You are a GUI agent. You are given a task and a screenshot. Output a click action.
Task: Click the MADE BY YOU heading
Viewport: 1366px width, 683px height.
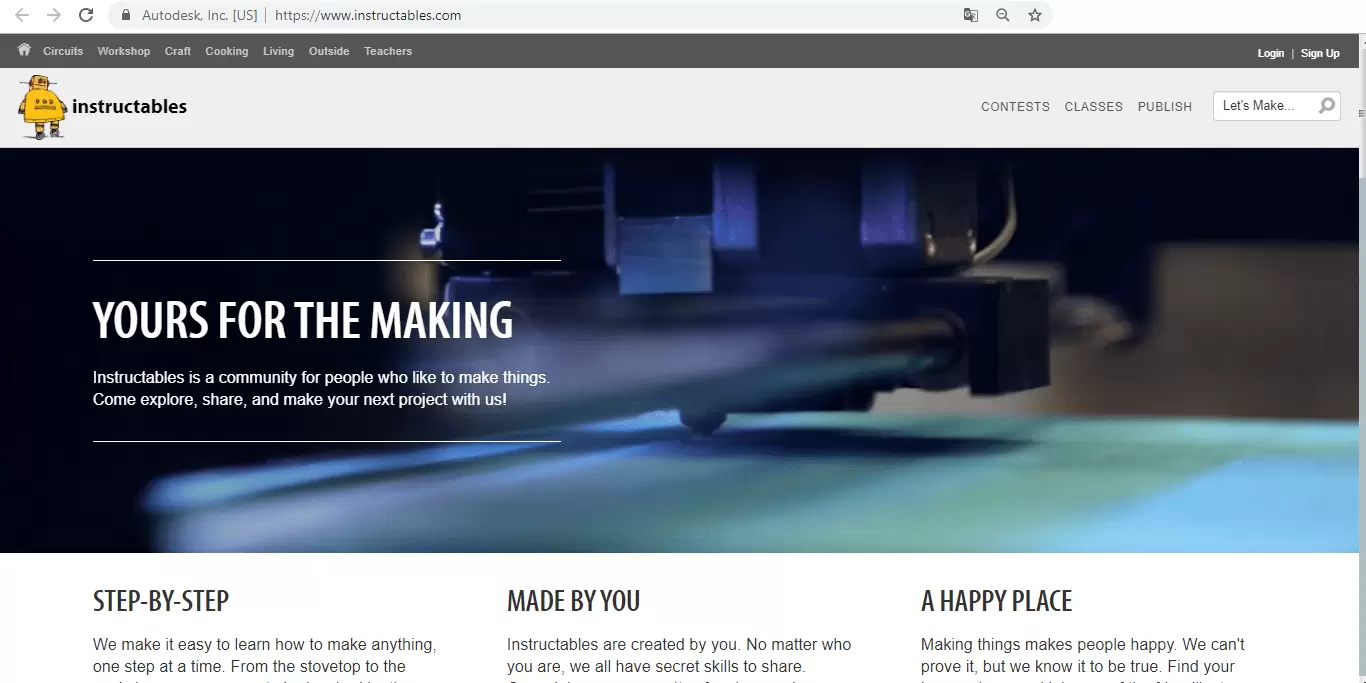click(573, 601)
